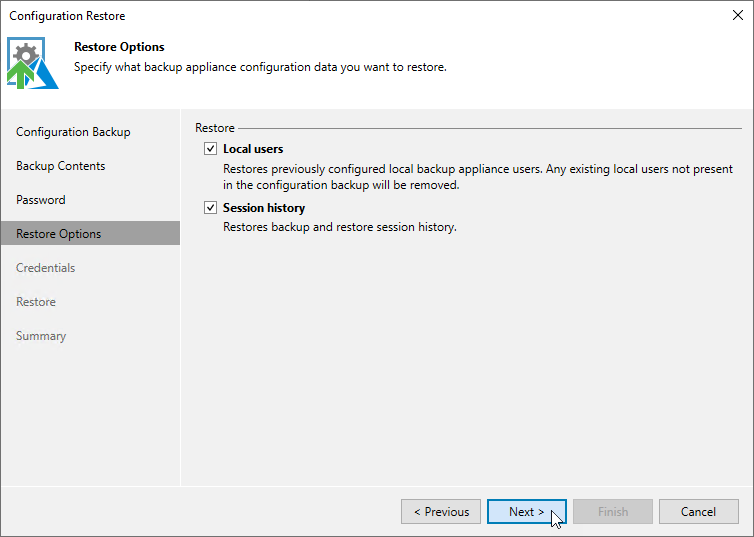The height and width of the screenshot is (537, 754).
Task: Click the Restore step in sidebar
Action: click(x=36, y=302)
